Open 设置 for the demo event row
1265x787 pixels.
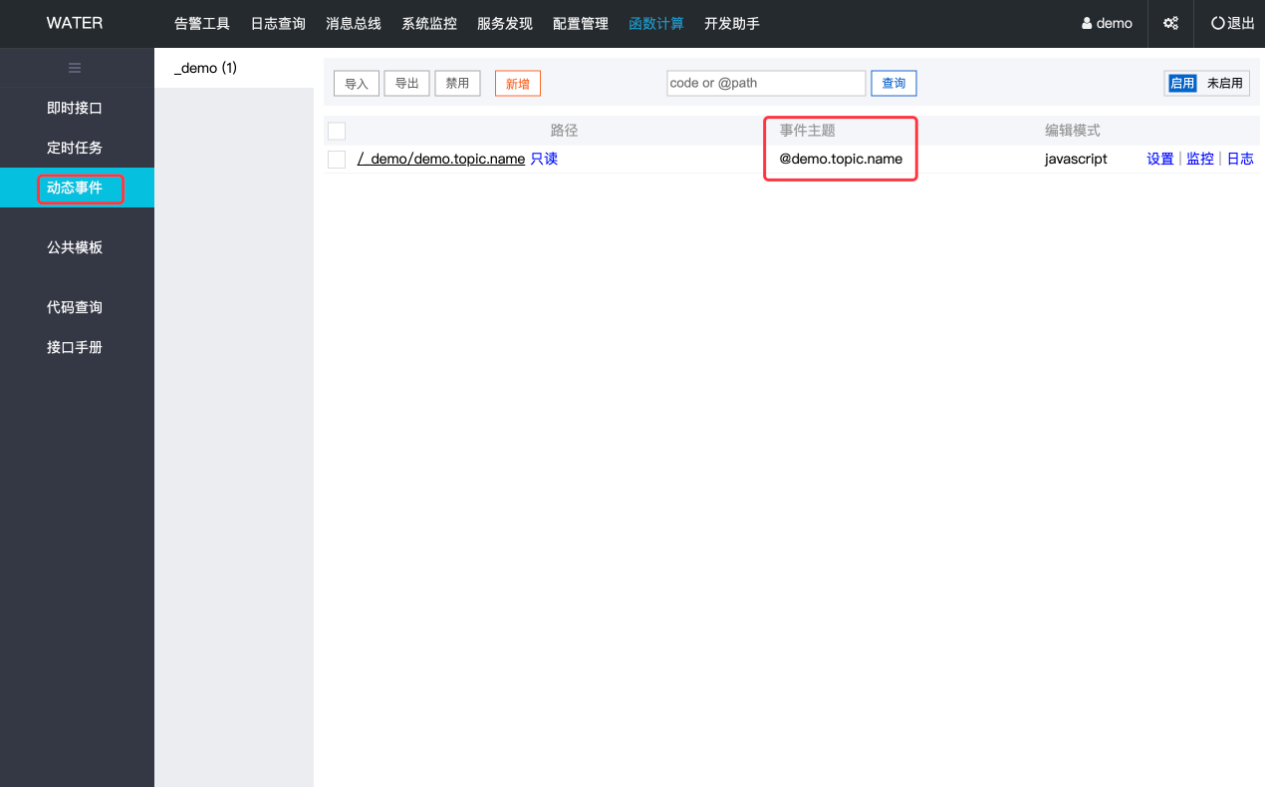[x=1160, y=159]
